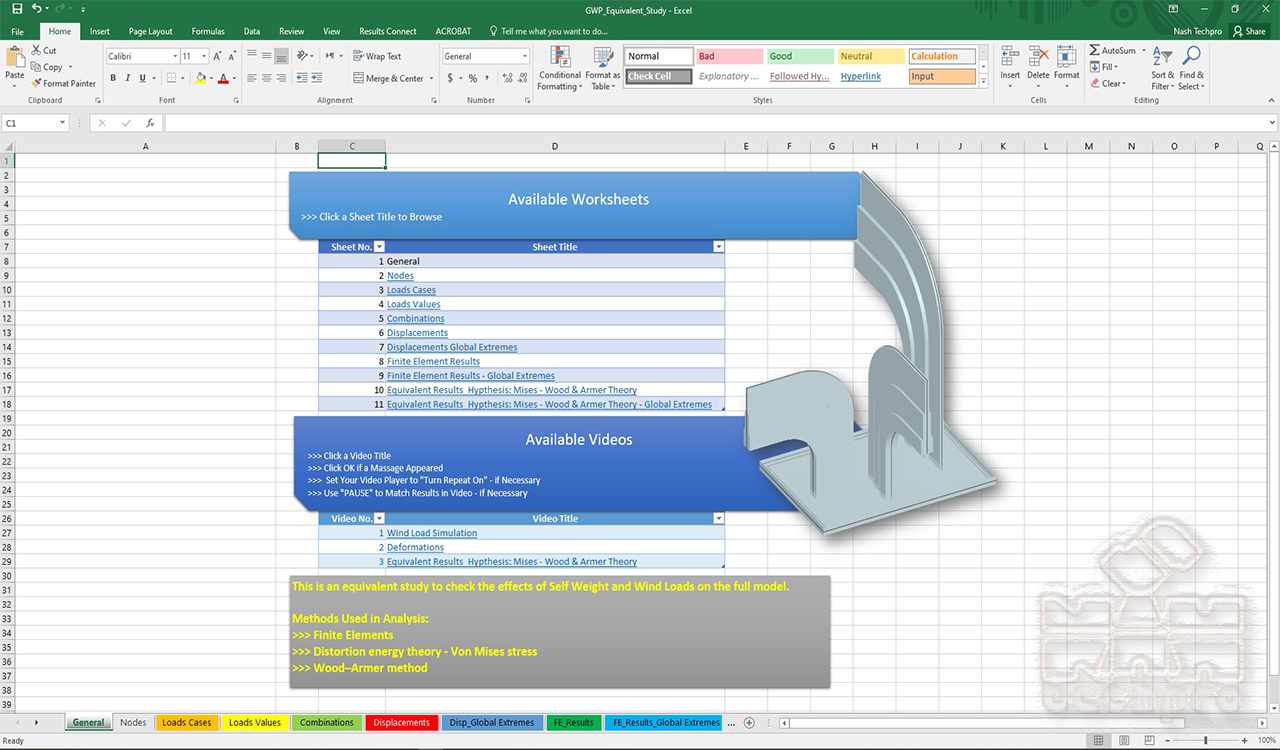1280x750 pixels.
Task: Center text horizontally in the cell
Action: 267,78
